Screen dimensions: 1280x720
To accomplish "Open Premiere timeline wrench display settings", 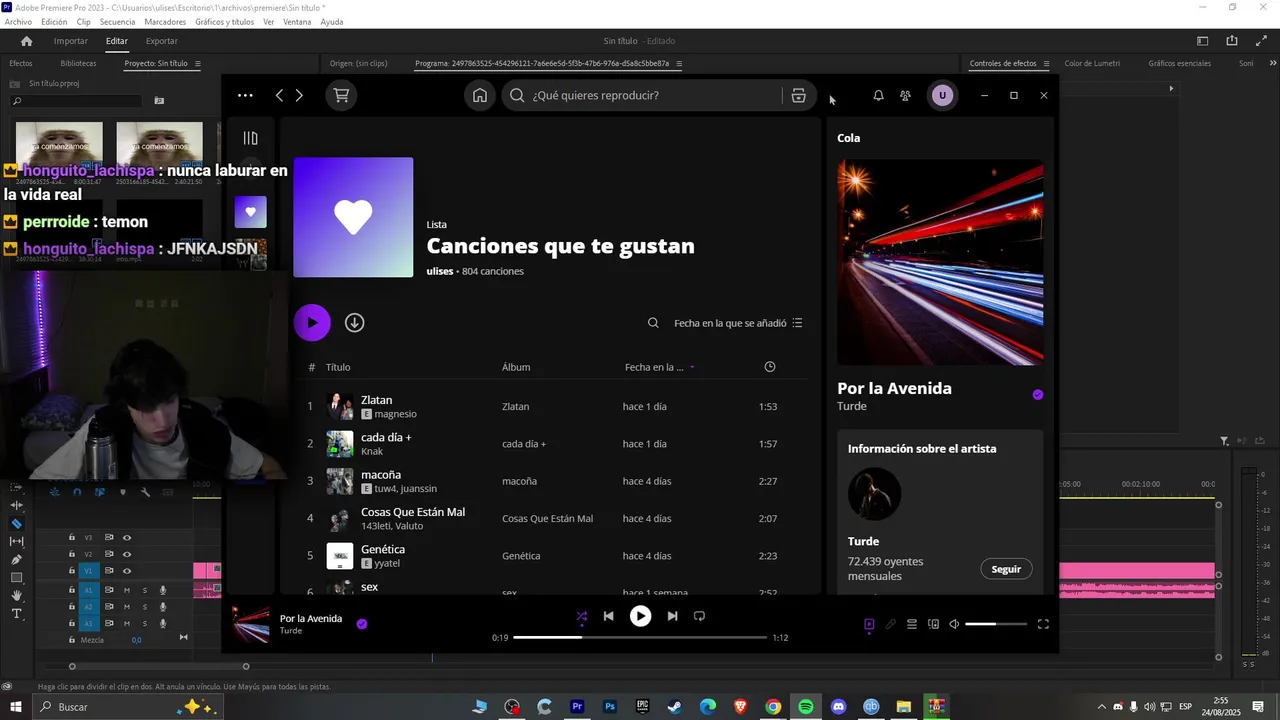I will (x=145, y=492).
